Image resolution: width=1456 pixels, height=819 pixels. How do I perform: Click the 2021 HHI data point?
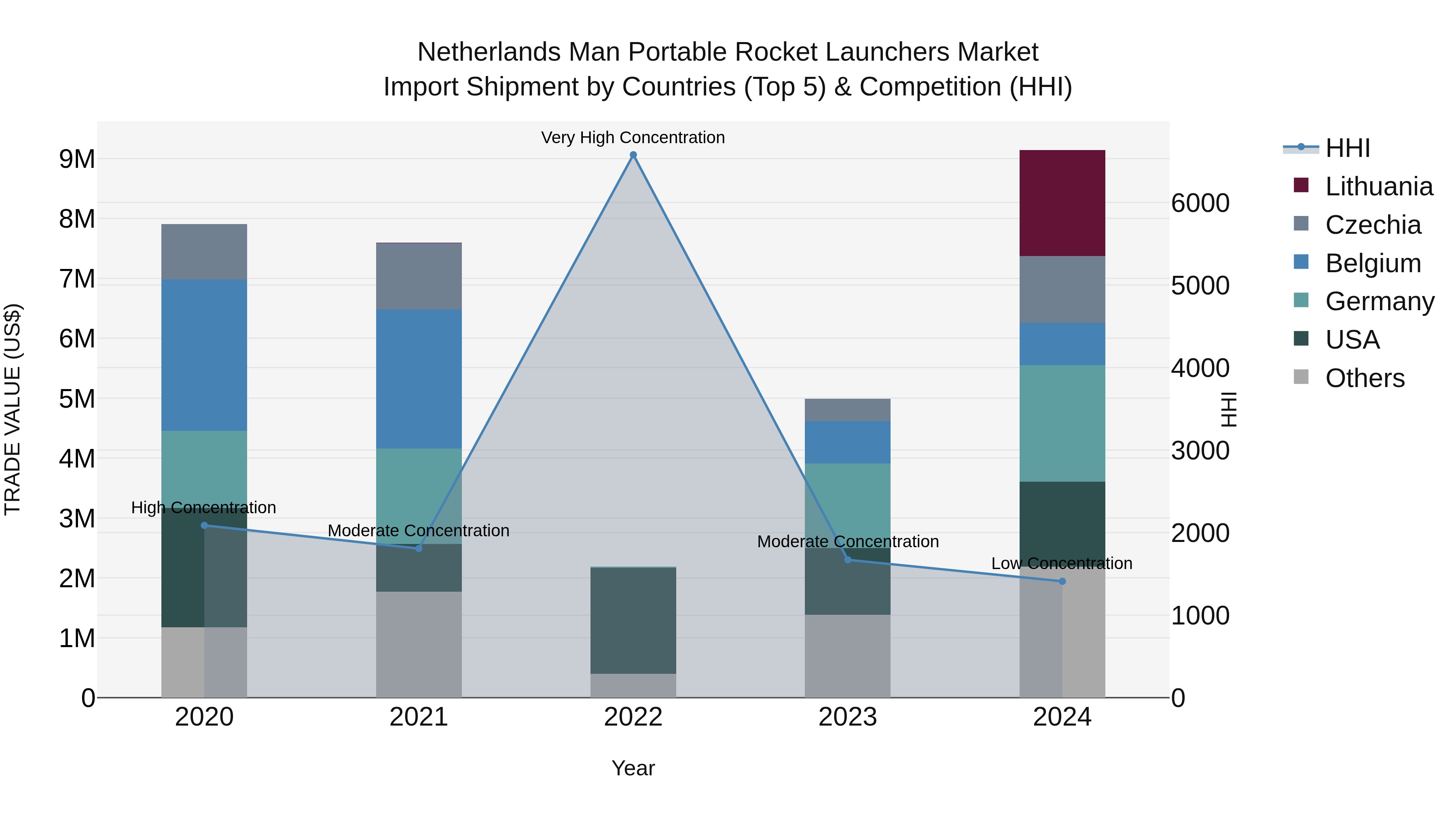click(419, 548)
